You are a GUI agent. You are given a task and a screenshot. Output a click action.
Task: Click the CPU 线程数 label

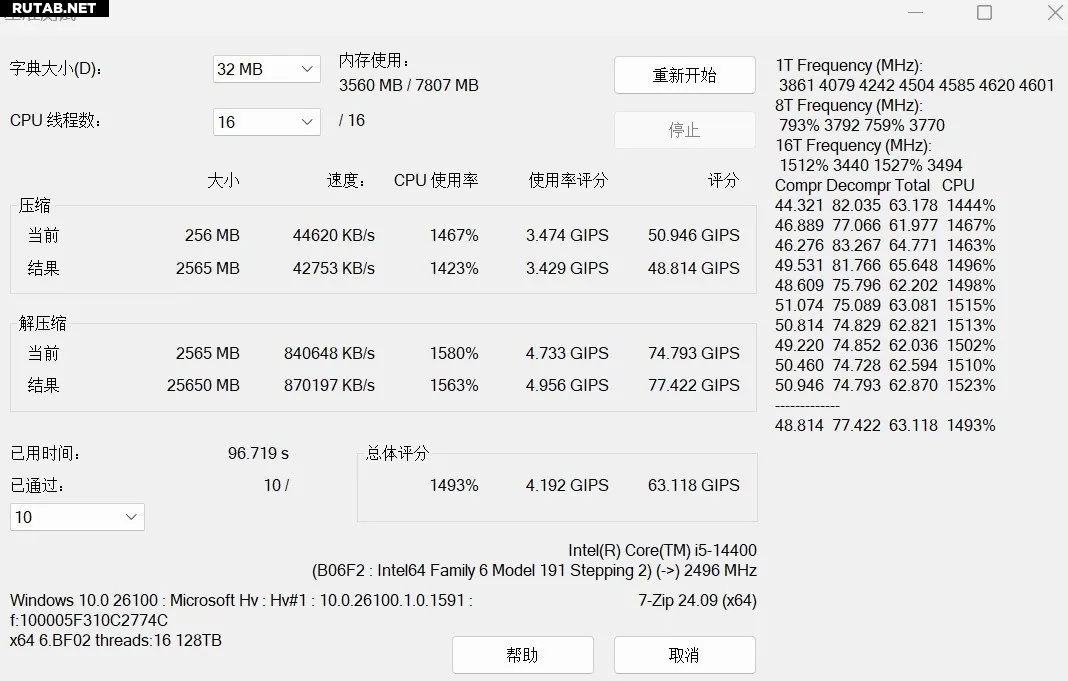coord(56,121)
